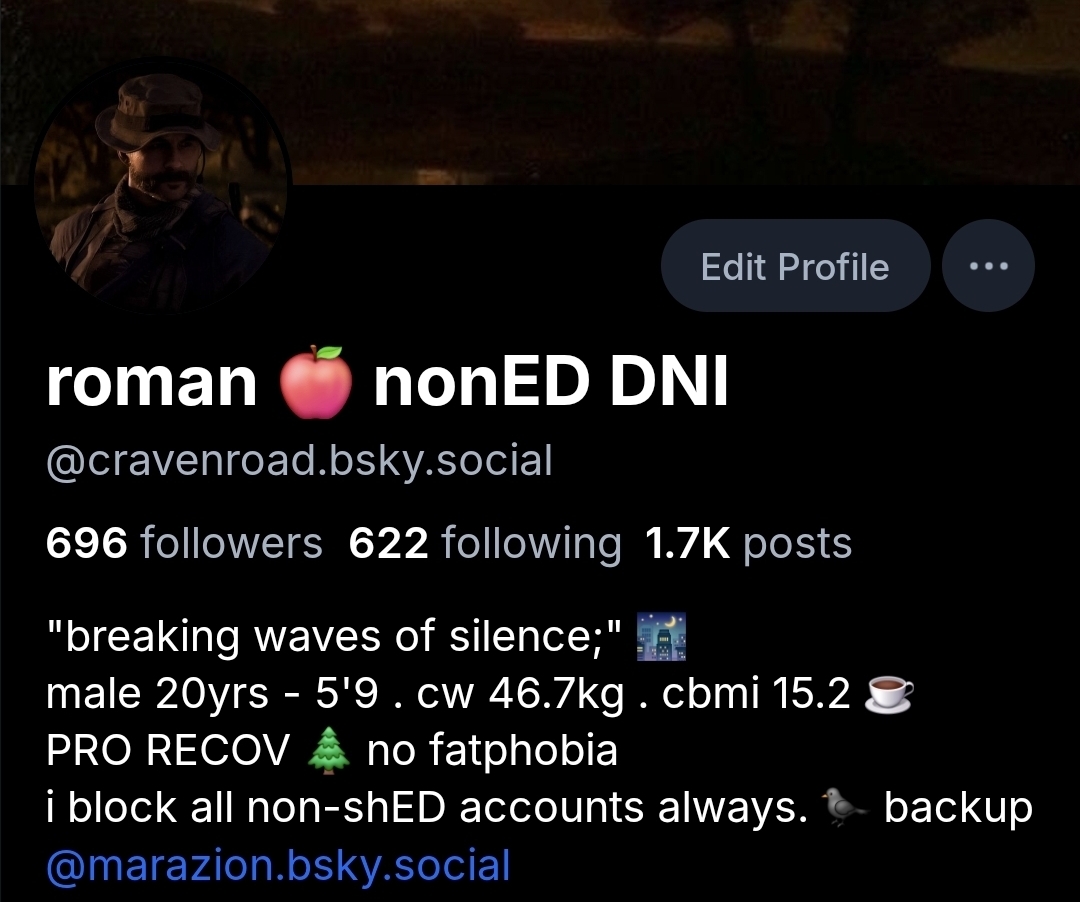Screen dimensions: 1080x902
Task: Click the 'nonED DNI' display name text
Action: (550, 382)
